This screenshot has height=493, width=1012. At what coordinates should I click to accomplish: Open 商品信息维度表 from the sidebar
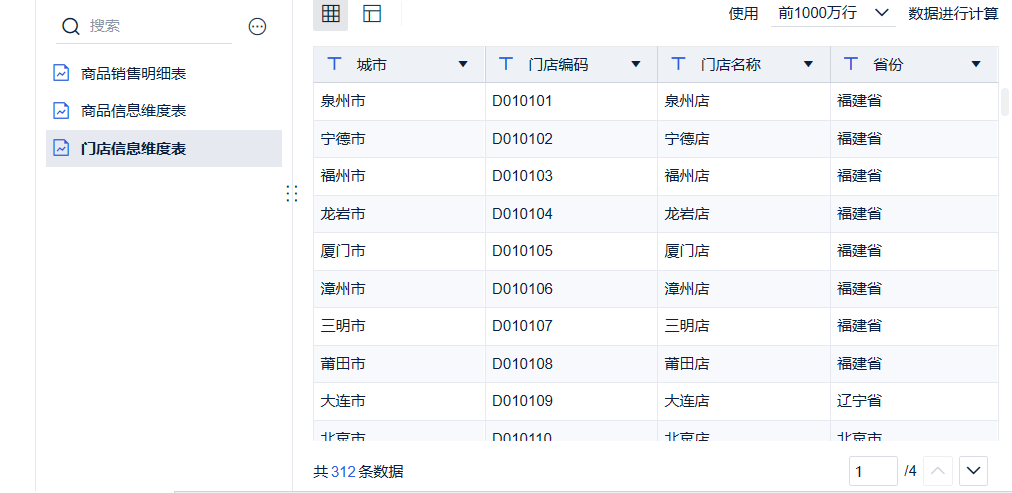pyautogui.click(x=133, y=111)
